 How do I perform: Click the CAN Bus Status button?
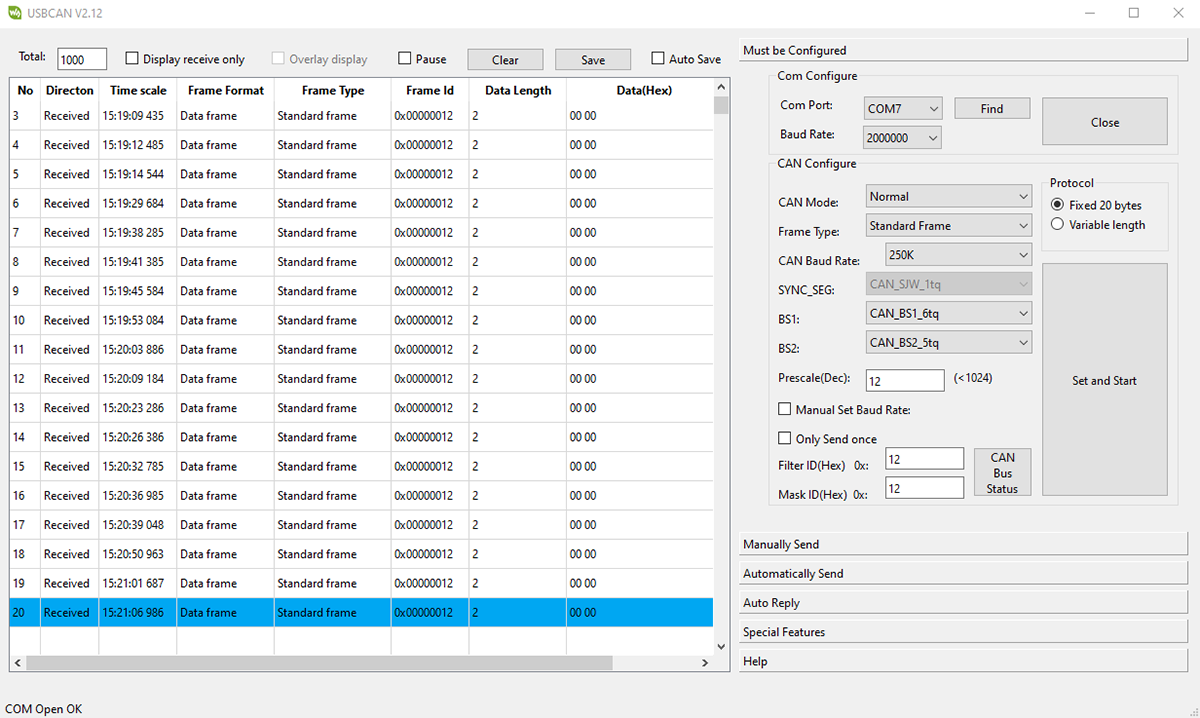click(1002, 473)
